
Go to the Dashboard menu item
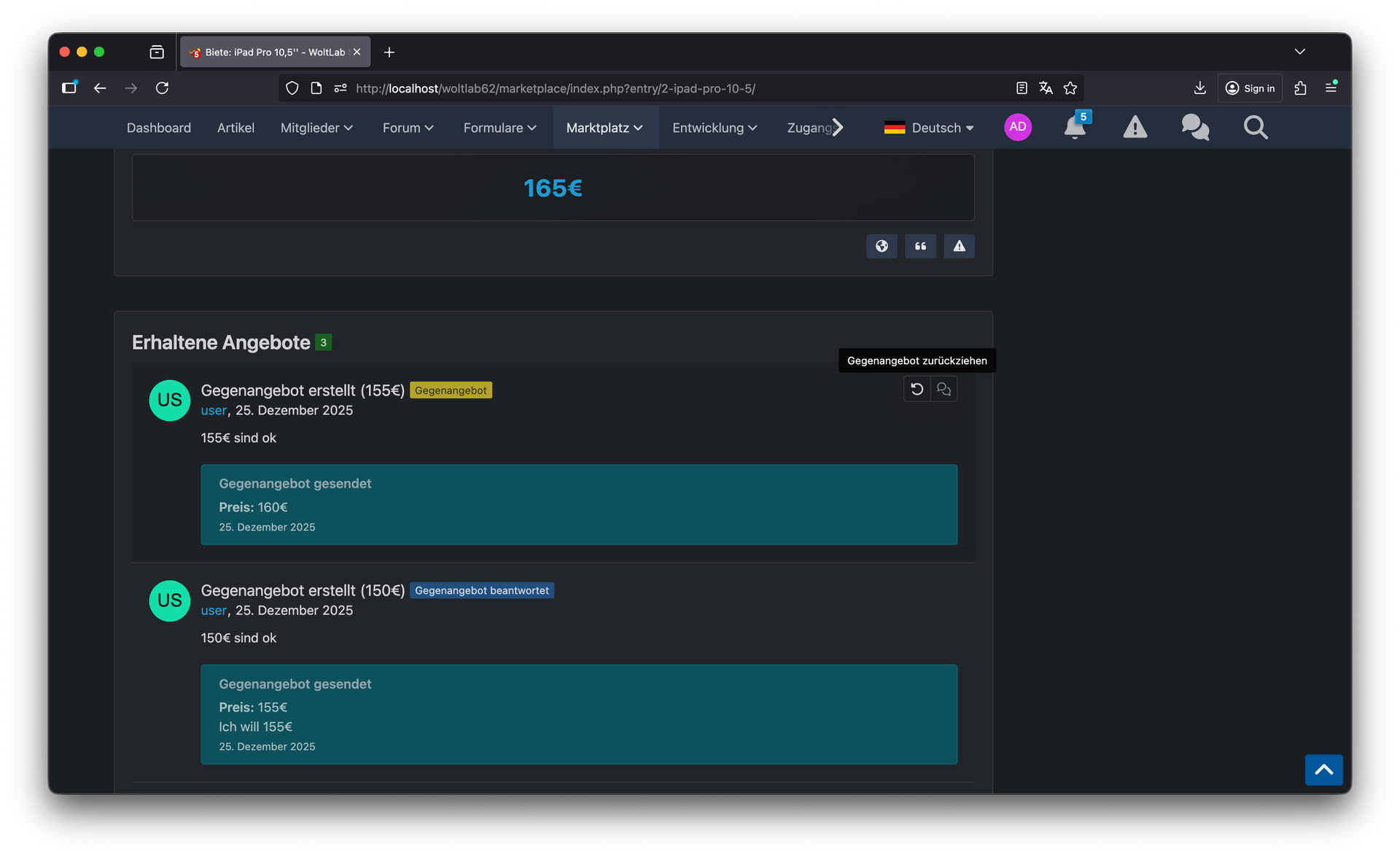pos(158,128)
